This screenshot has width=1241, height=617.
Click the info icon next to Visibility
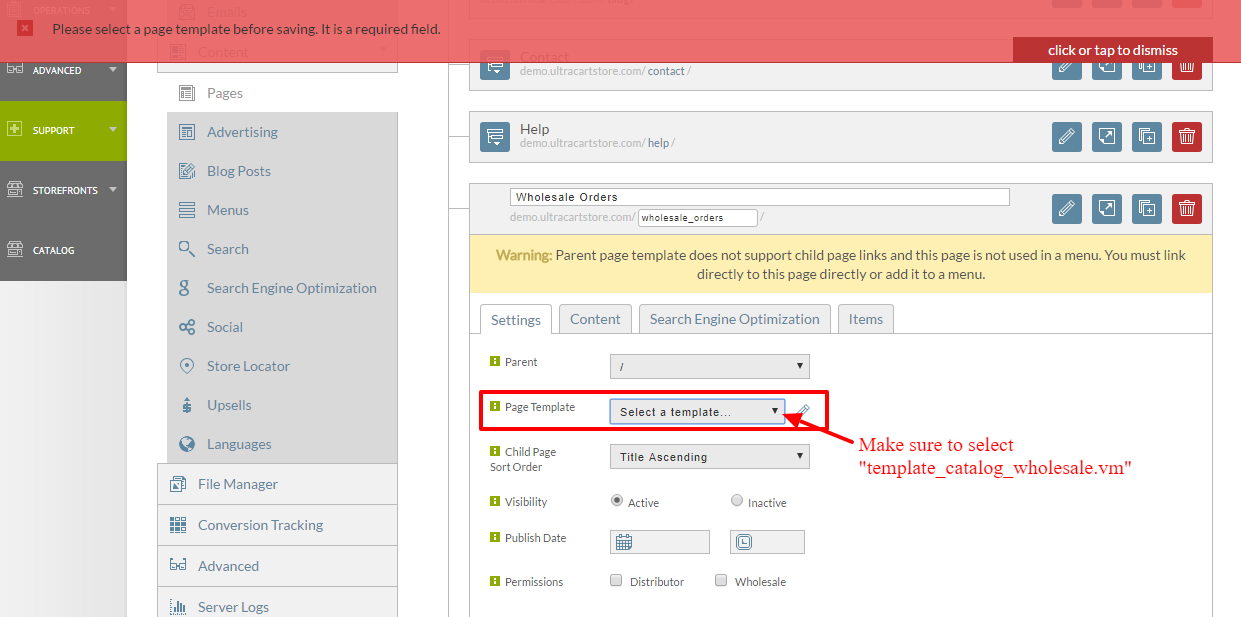pos(494,501)
